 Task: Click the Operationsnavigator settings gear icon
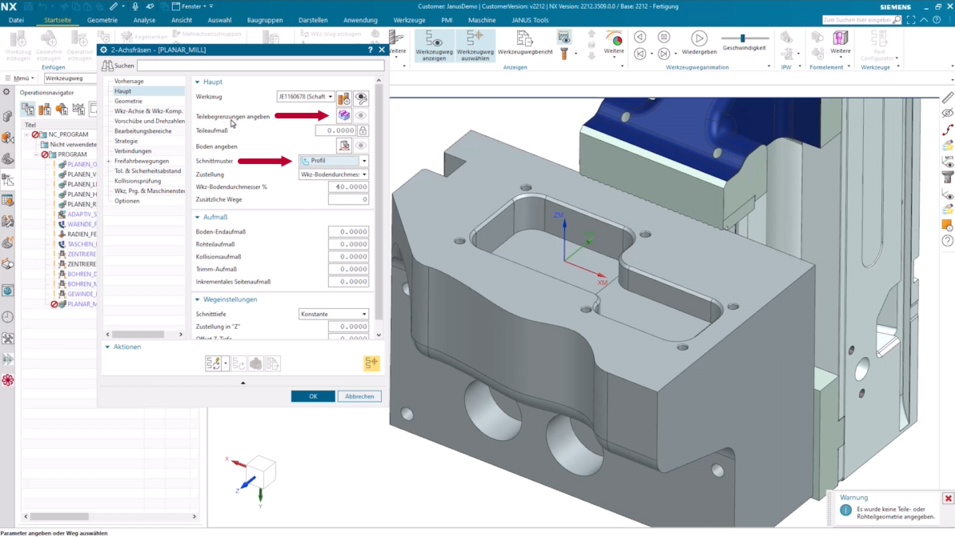7,93
